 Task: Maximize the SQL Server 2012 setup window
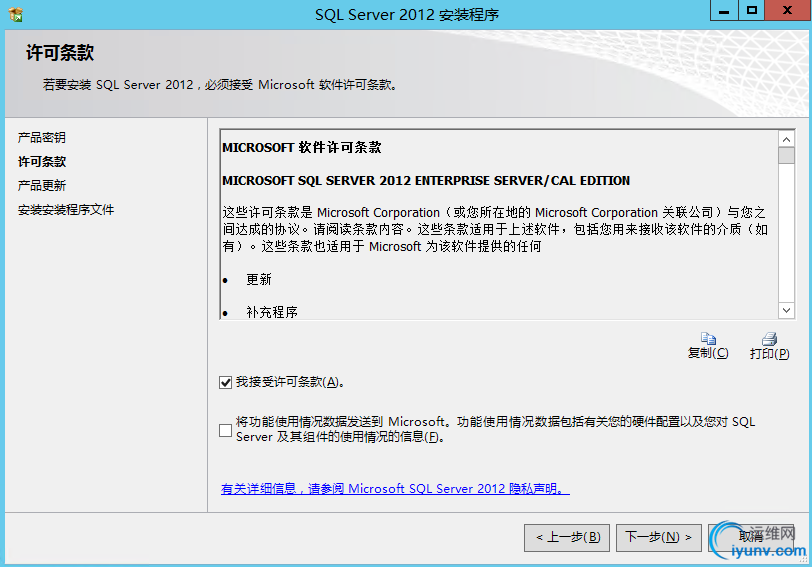[751, 10]
